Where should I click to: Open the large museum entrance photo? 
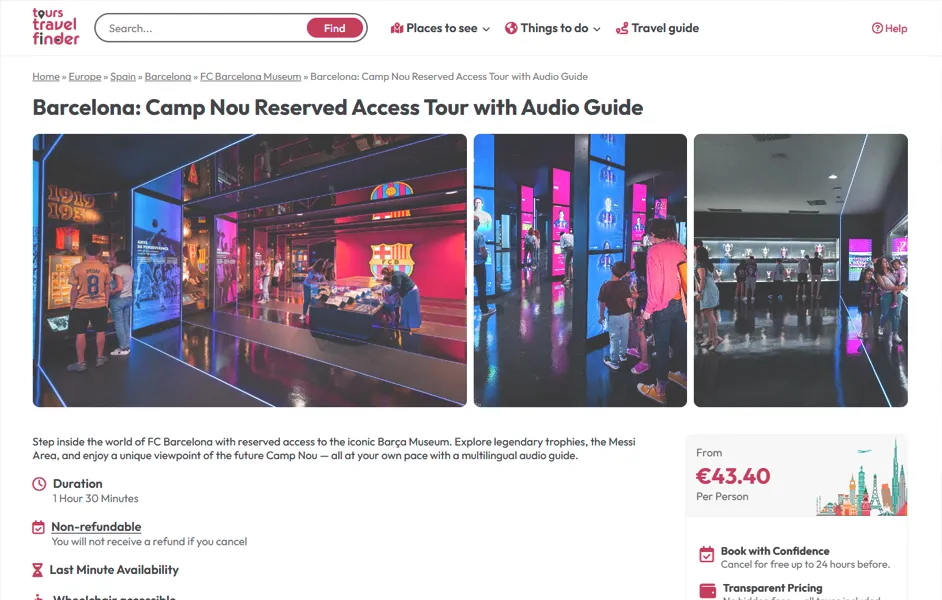[x=249, y=270]
